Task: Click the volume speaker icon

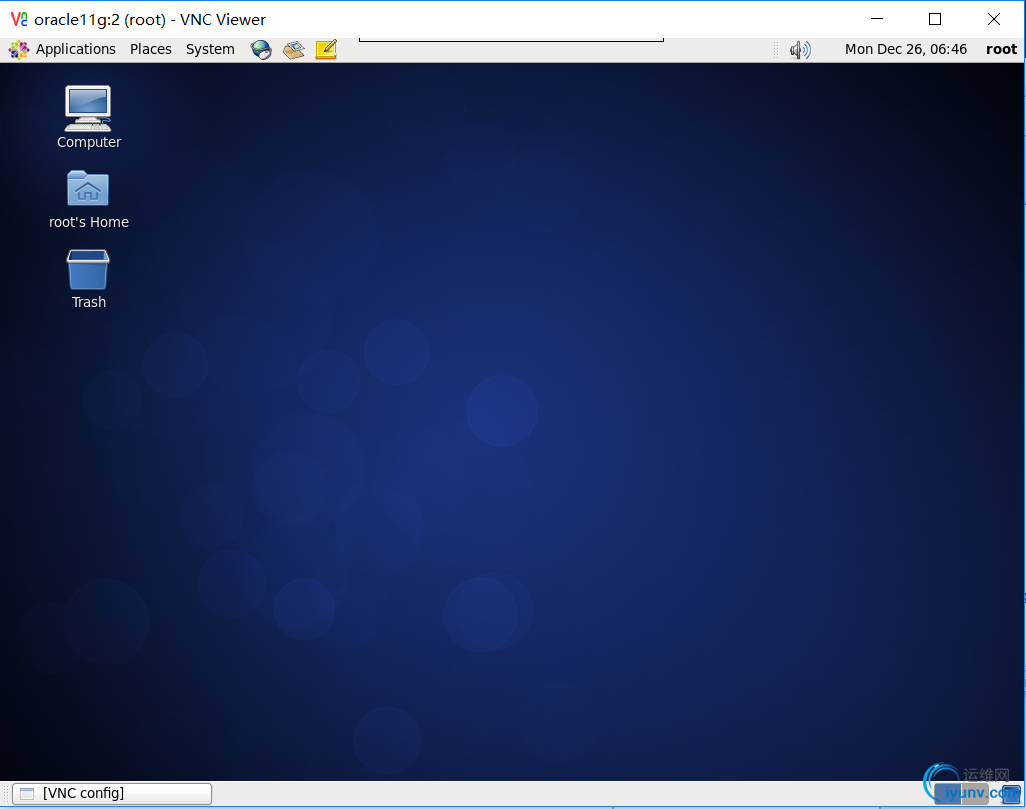Action: click(800, 50)
